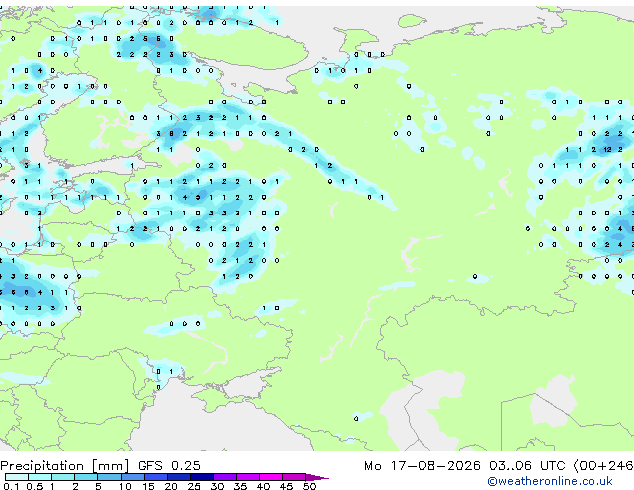The height and width of the screenshot is (490, 634).
Task: Pick the 20–25 mm dark blue legend swatch
Action: tap(179, 477)
